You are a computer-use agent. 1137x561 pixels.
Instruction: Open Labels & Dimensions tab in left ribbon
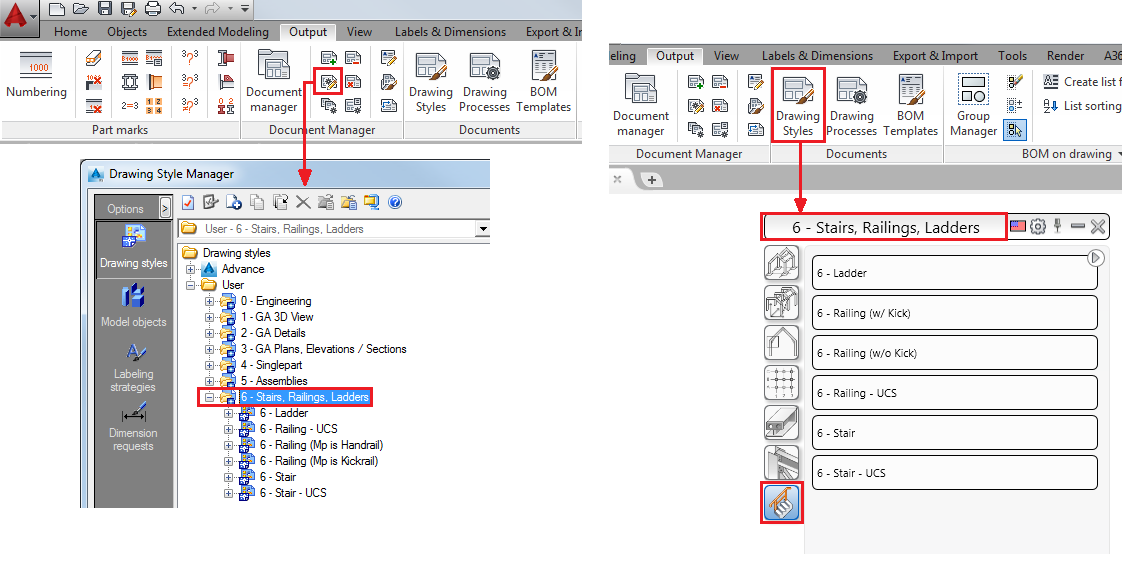[450, 32]
